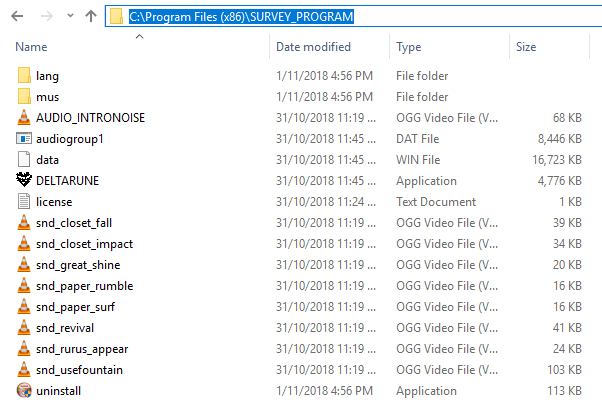Go back with the Back arrow
The width and height of the screenshot is (602, 412).
(x=17, y=16)
